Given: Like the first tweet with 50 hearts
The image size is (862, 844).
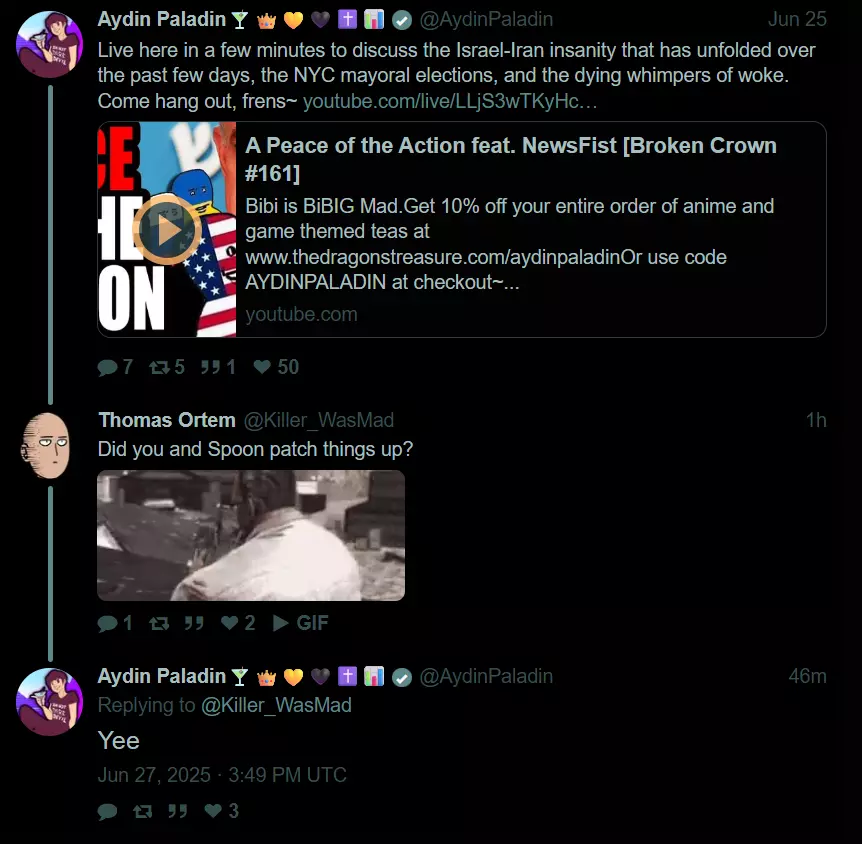Looking at the screenshot, I should tap(262, 367).
